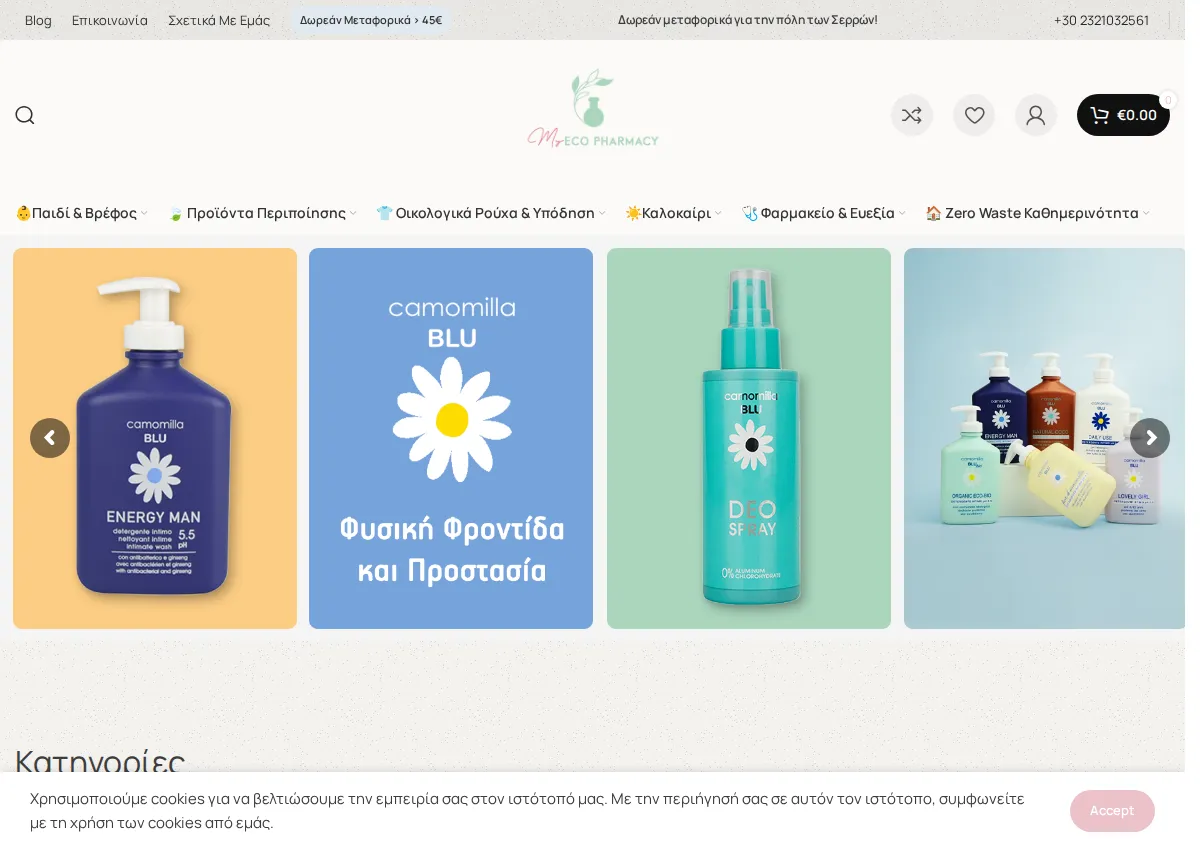Click the leaf emoji icon in menu
Image resolution: width=1200 pixels, height=850 pixels.
pos(176,213)
